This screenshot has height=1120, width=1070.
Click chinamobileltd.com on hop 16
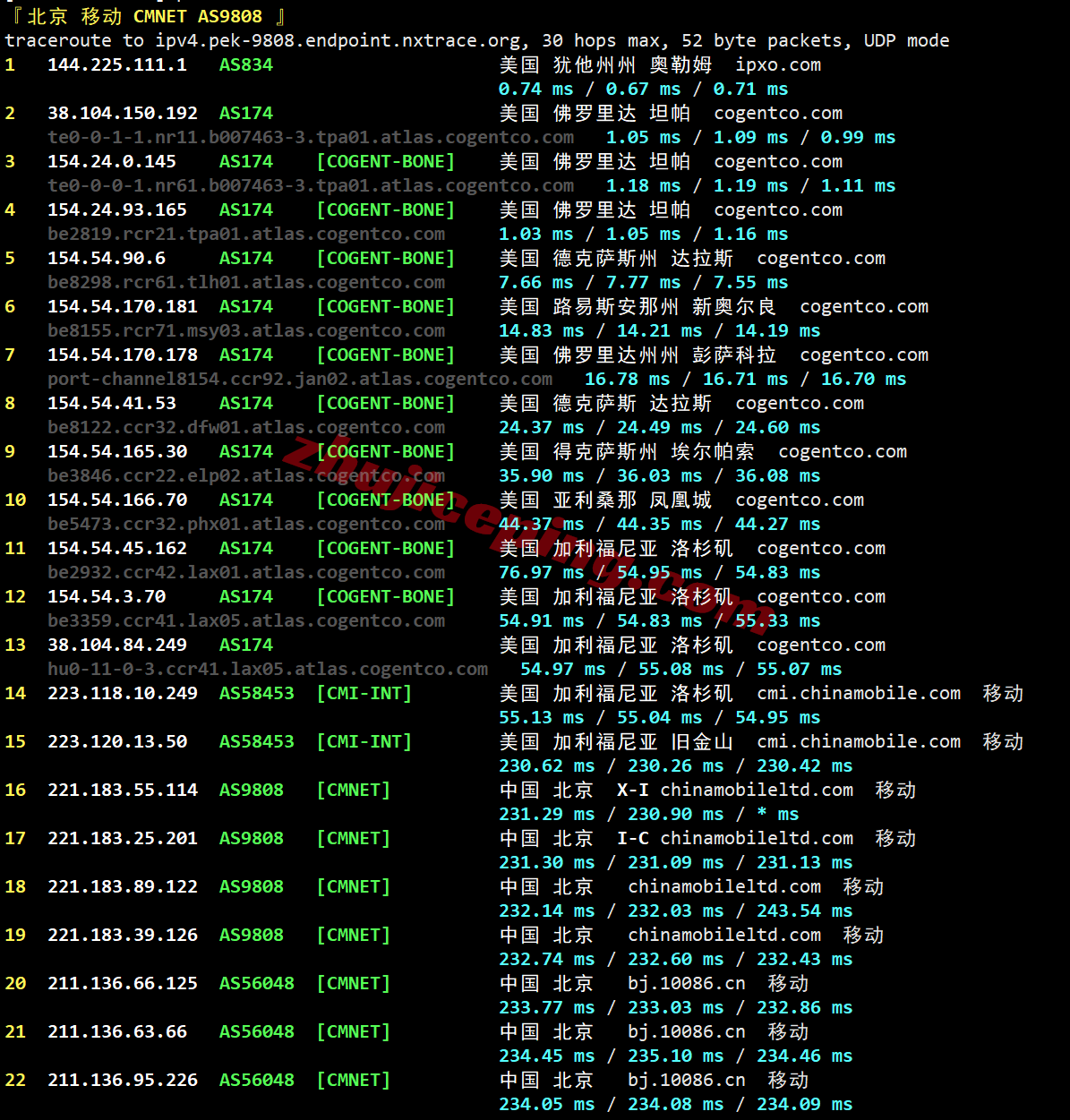(x=757, y=790)
